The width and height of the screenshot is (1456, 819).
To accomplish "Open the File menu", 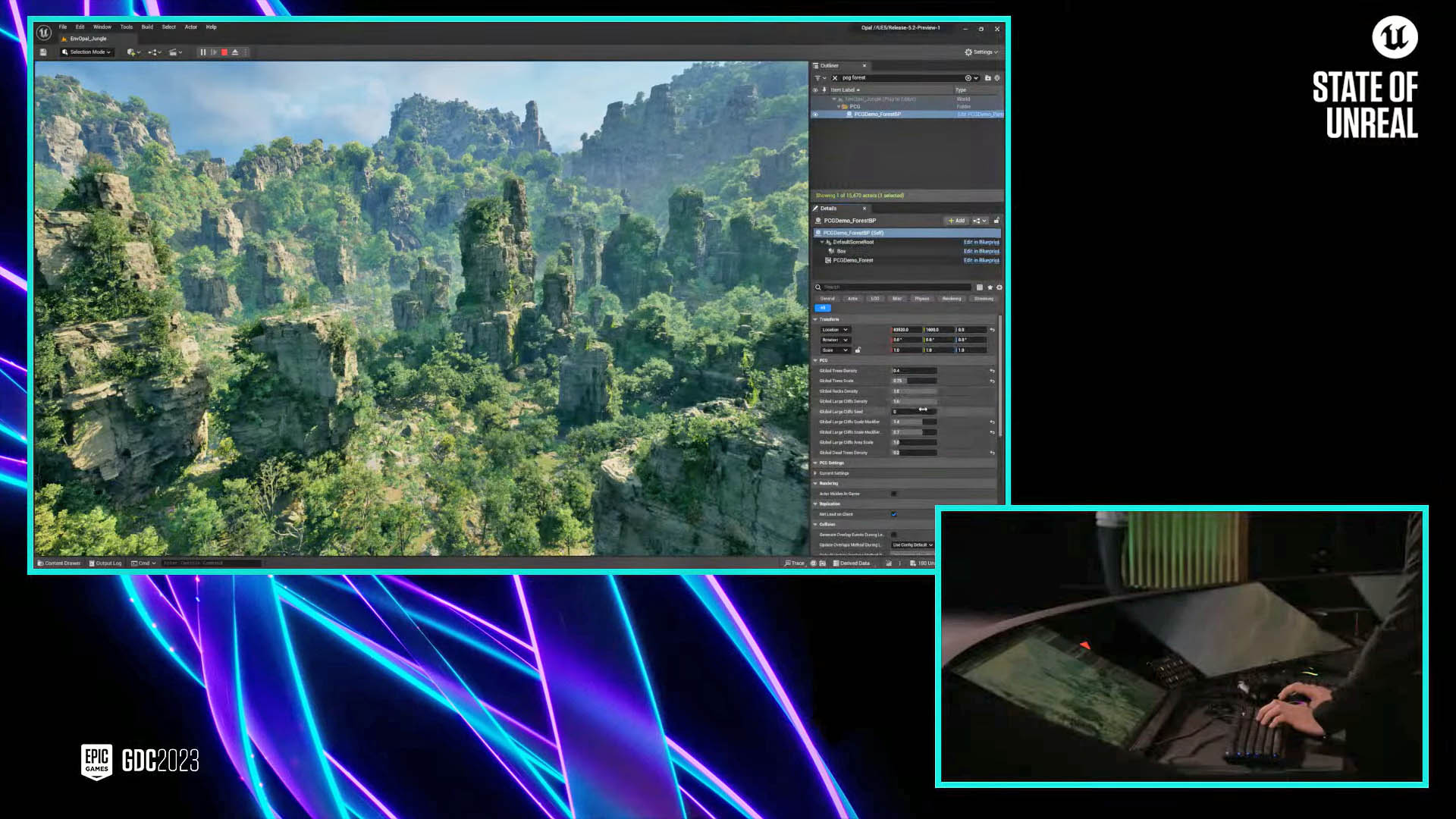I will [x=63, y=27].
